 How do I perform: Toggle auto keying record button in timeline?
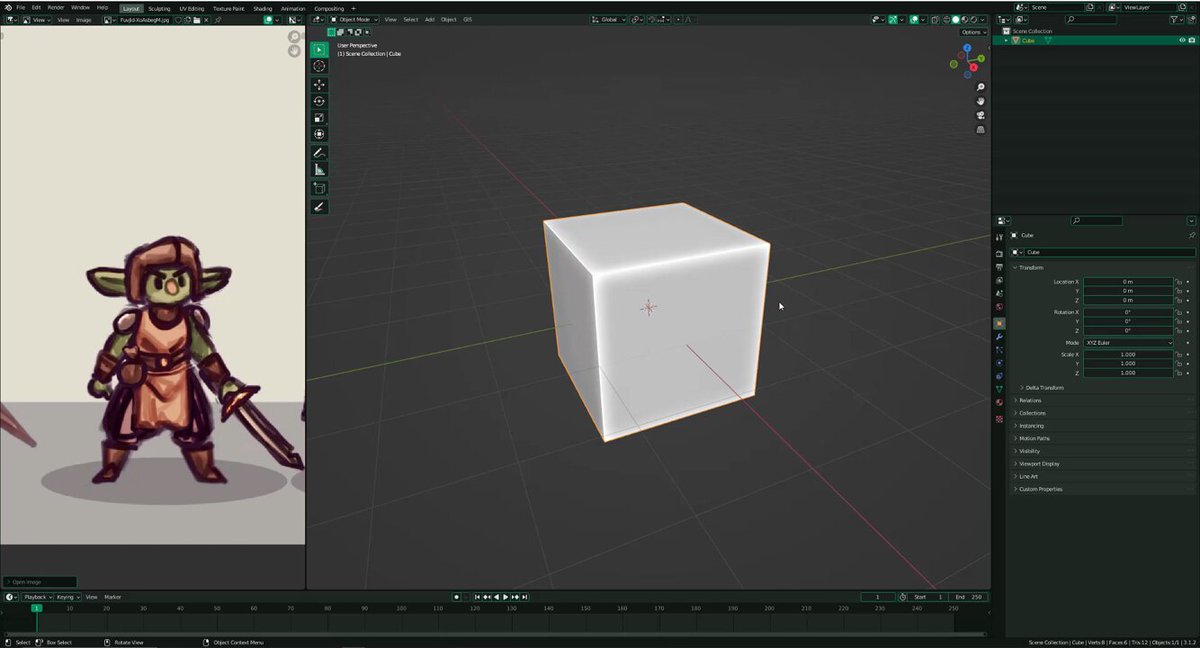456,597
